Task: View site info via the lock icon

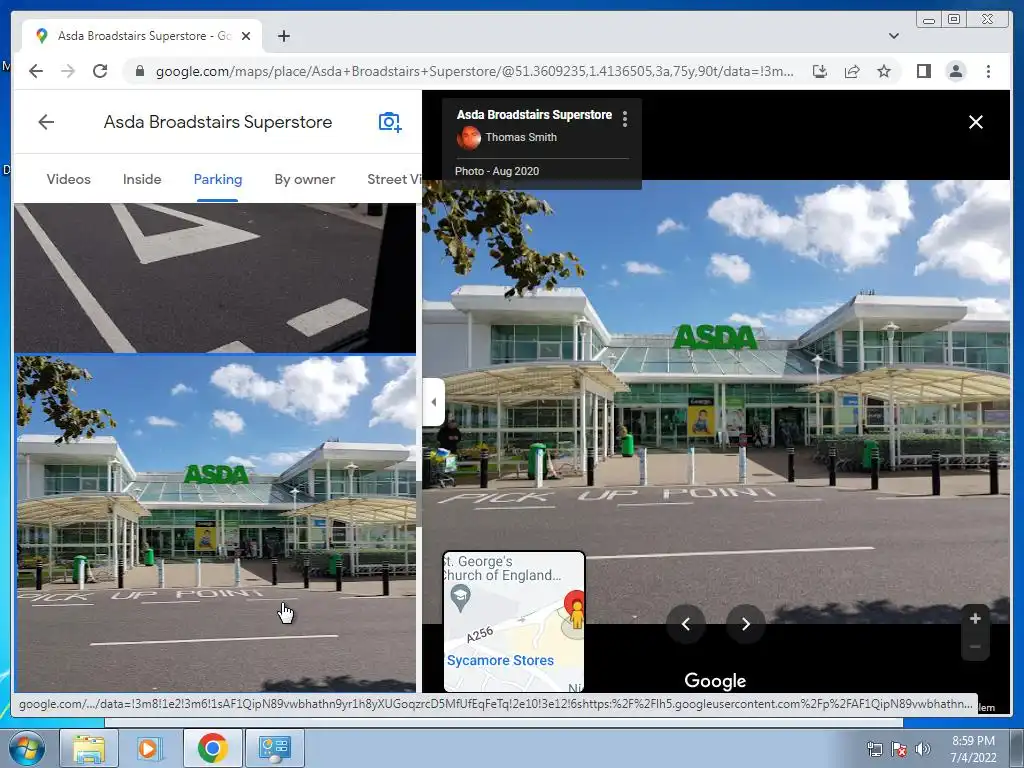Action: [139, 71]
